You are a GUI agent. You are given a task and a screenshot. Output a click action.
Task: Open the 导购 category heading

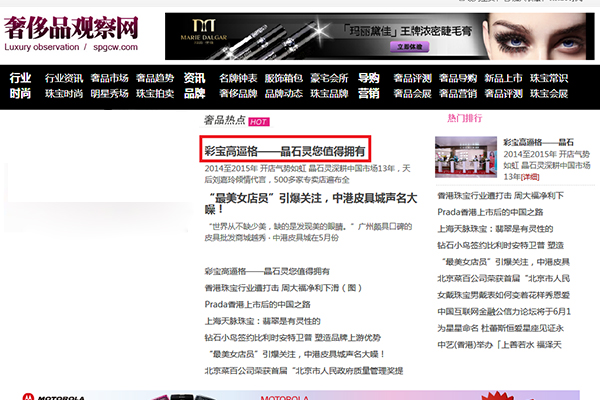point(368,78)
